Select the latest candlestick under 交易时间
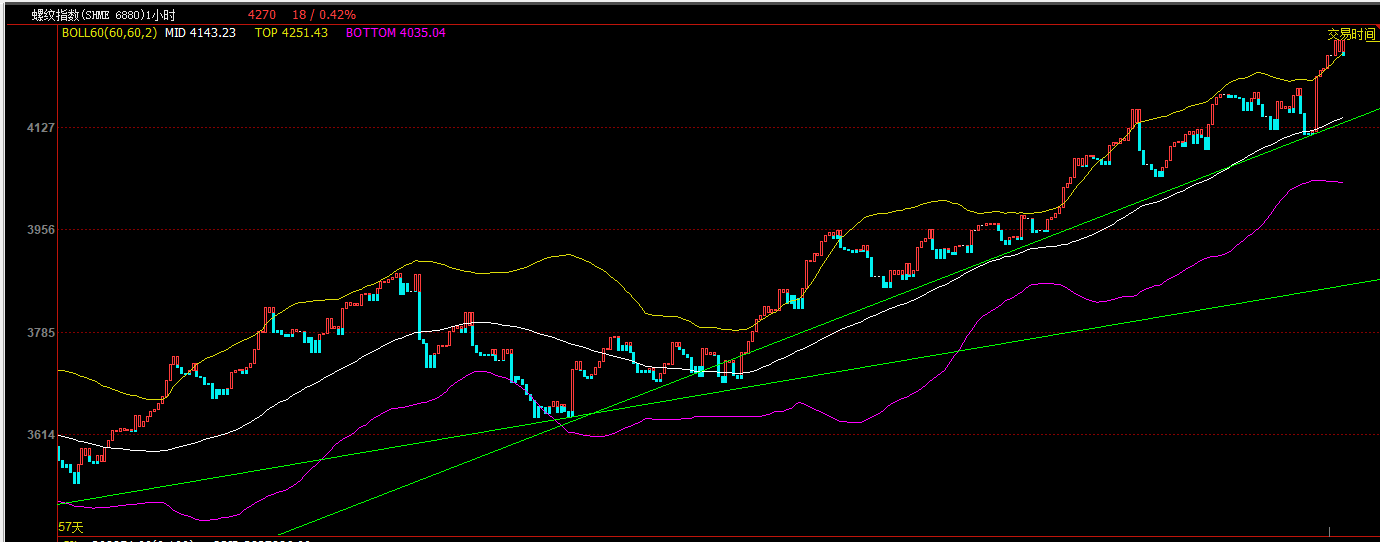This screenshot has height=542, width=1380. [x=1342, y=48]
